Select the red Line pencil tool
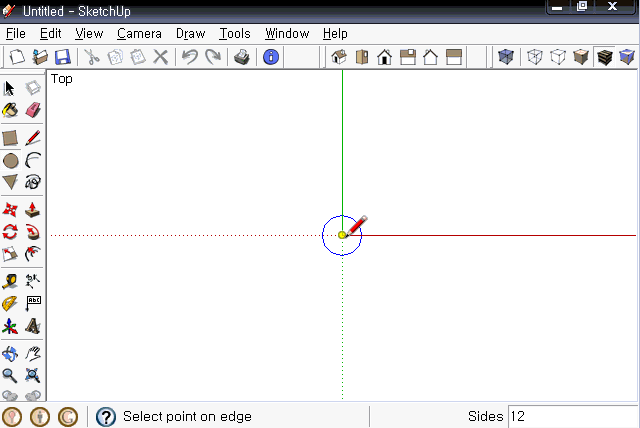 click(33, 138)
